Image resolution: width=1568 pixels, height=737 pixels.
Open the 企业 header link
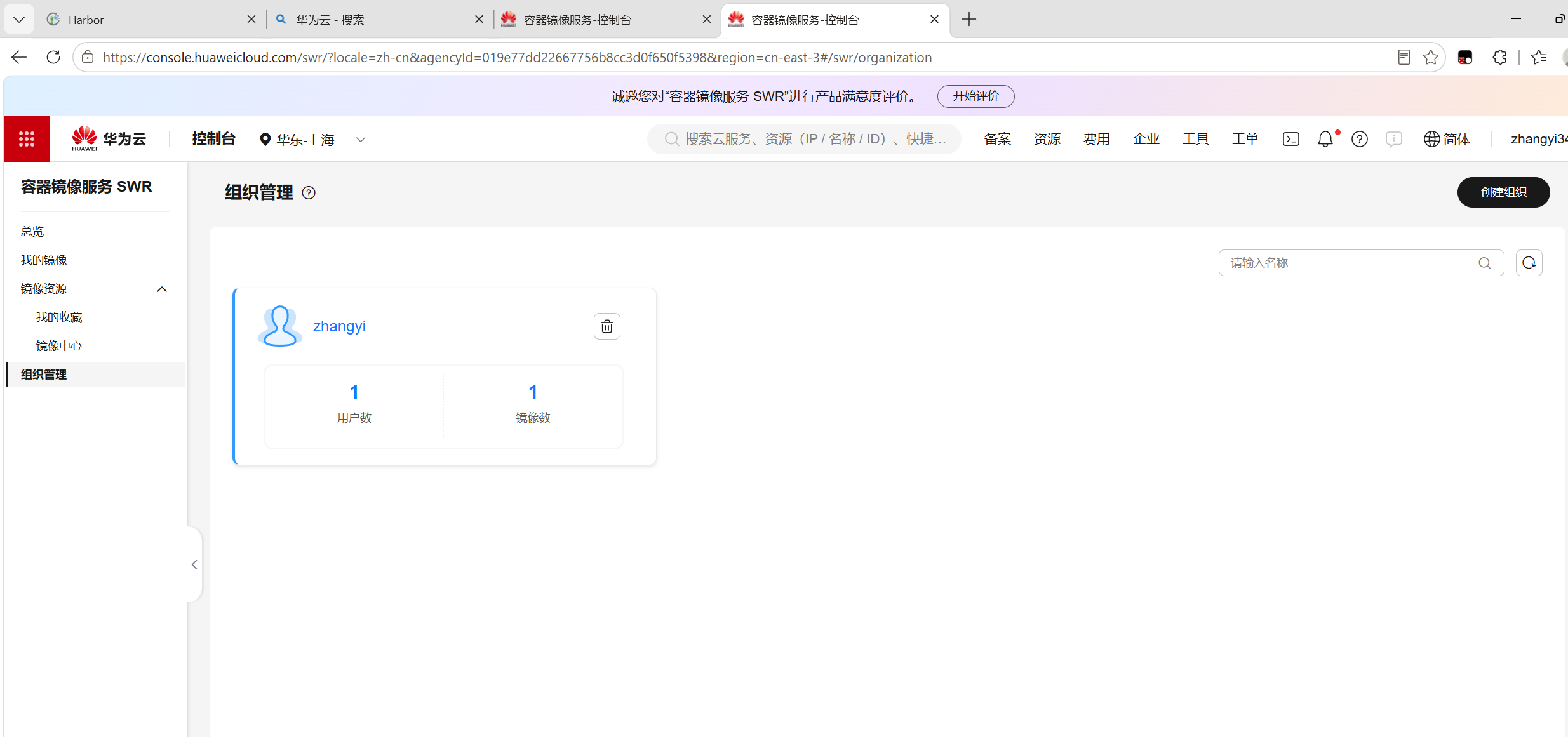(x=1146, y=139)
